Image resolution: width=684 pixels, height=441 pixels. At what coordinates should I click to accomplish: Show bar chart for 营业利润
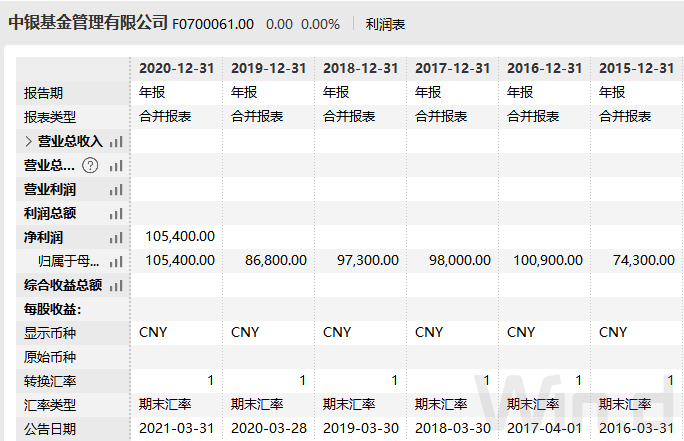pyautogui.click(x=116, y=189)
